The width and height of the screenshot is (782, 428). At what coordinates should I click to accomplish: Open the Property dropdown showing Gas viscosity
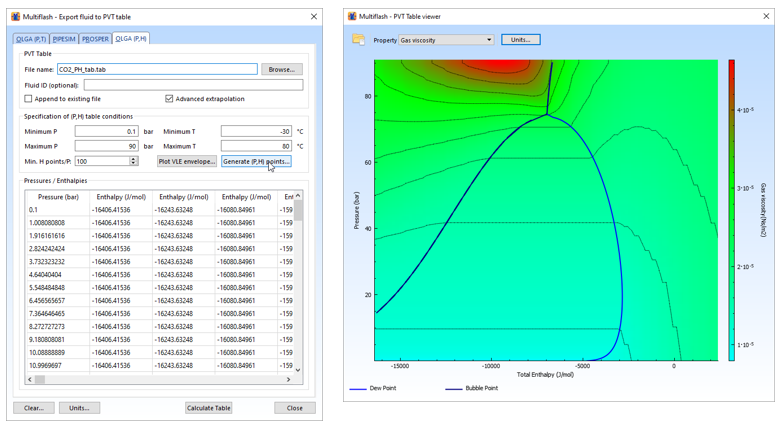point(446,40)
